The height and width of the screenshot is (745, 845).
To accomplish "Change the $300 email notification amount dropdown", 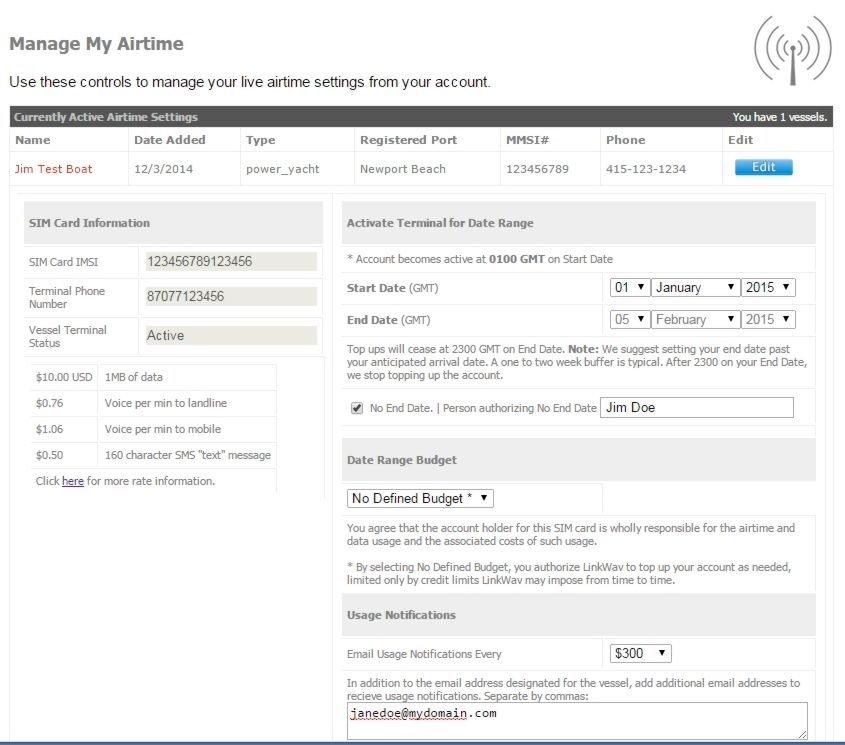I will pyautogui.click(x=640, y=653).
